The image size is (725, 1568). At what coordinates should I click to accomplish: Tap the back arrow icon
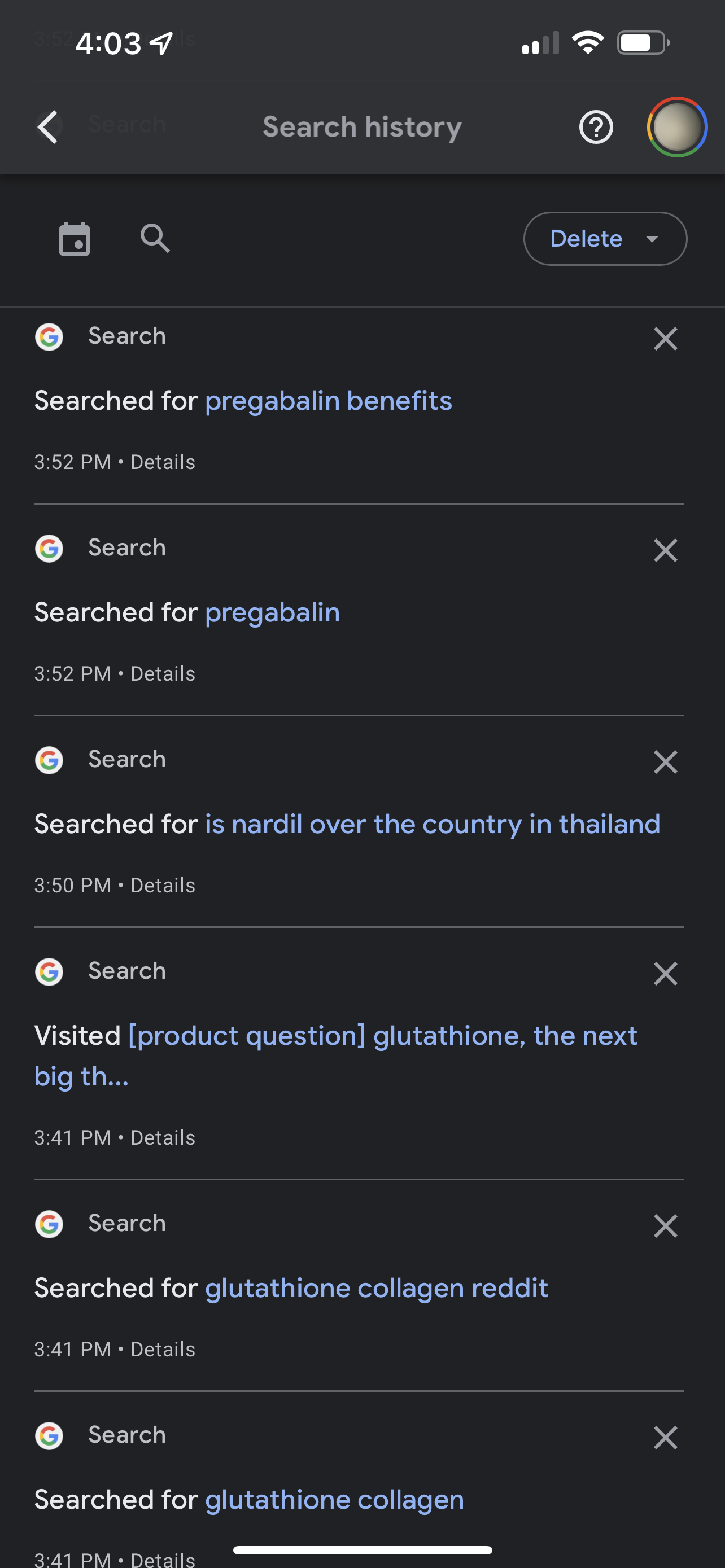(x=47, y=127)
